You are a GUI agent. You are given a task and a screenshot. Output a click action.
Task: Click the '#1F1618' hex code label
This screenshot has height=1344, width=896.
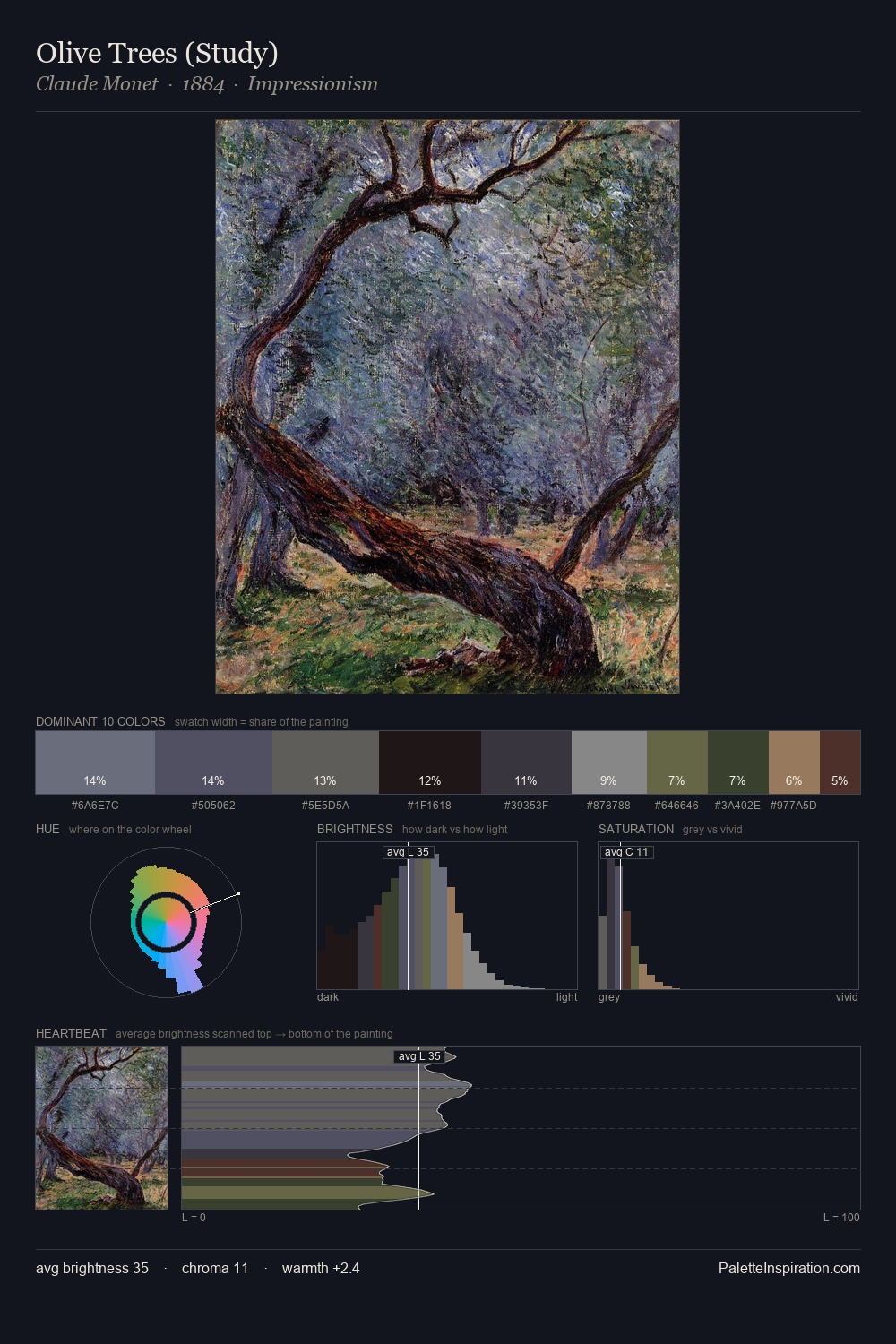[x=430, y=806]
